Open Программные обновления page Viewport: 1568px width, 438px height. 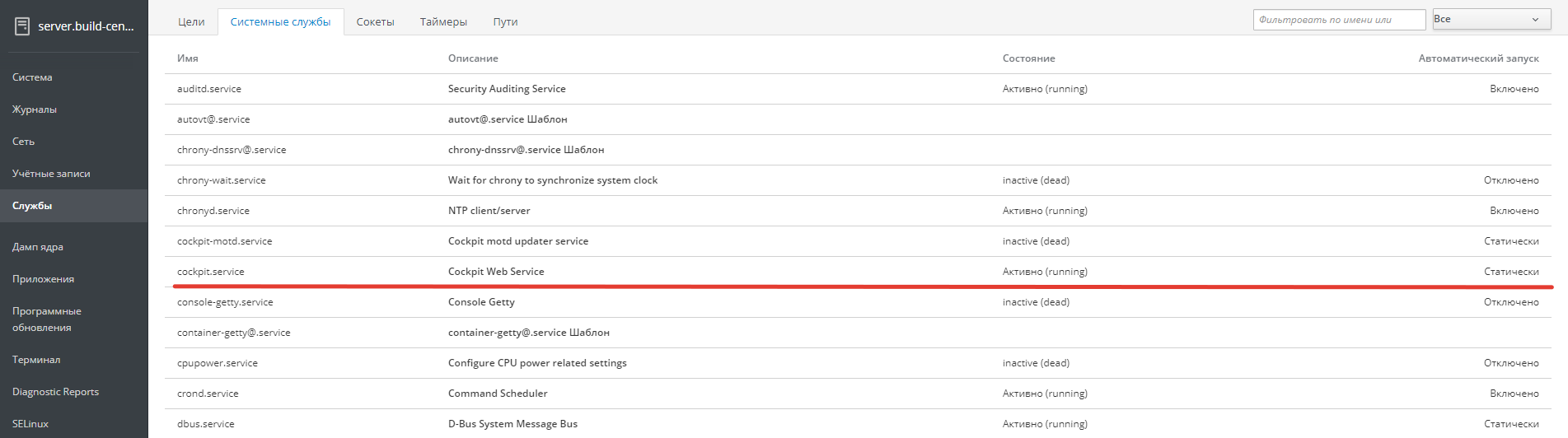47,319
